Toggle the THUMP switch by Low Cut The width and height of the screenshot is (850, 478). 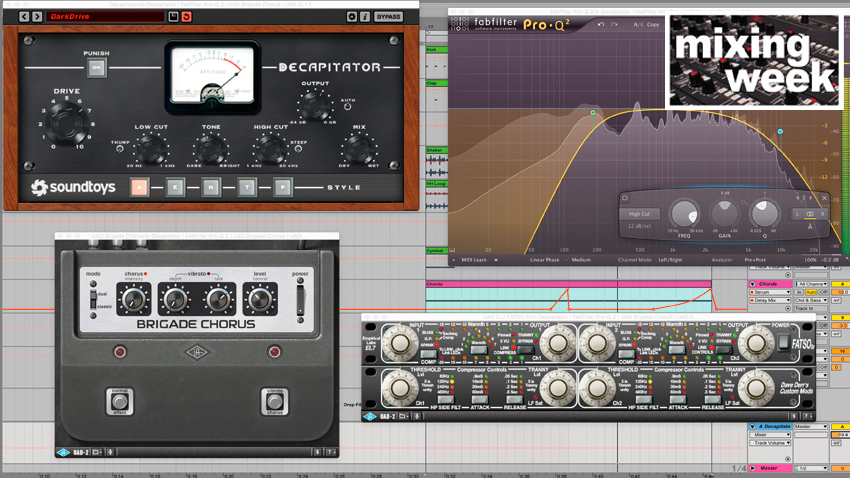120,148
